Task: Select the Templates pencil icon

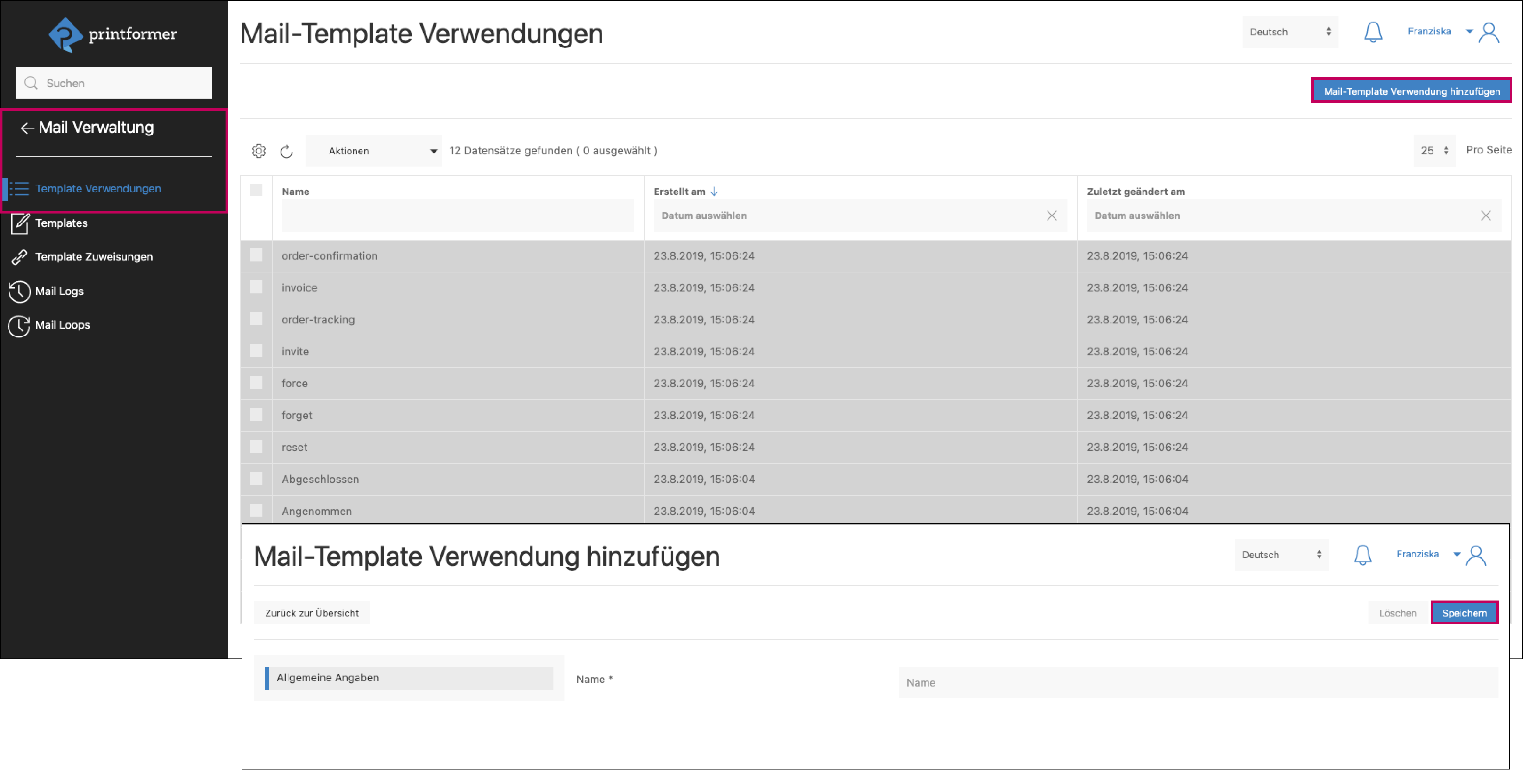Action: click(19, 223)
